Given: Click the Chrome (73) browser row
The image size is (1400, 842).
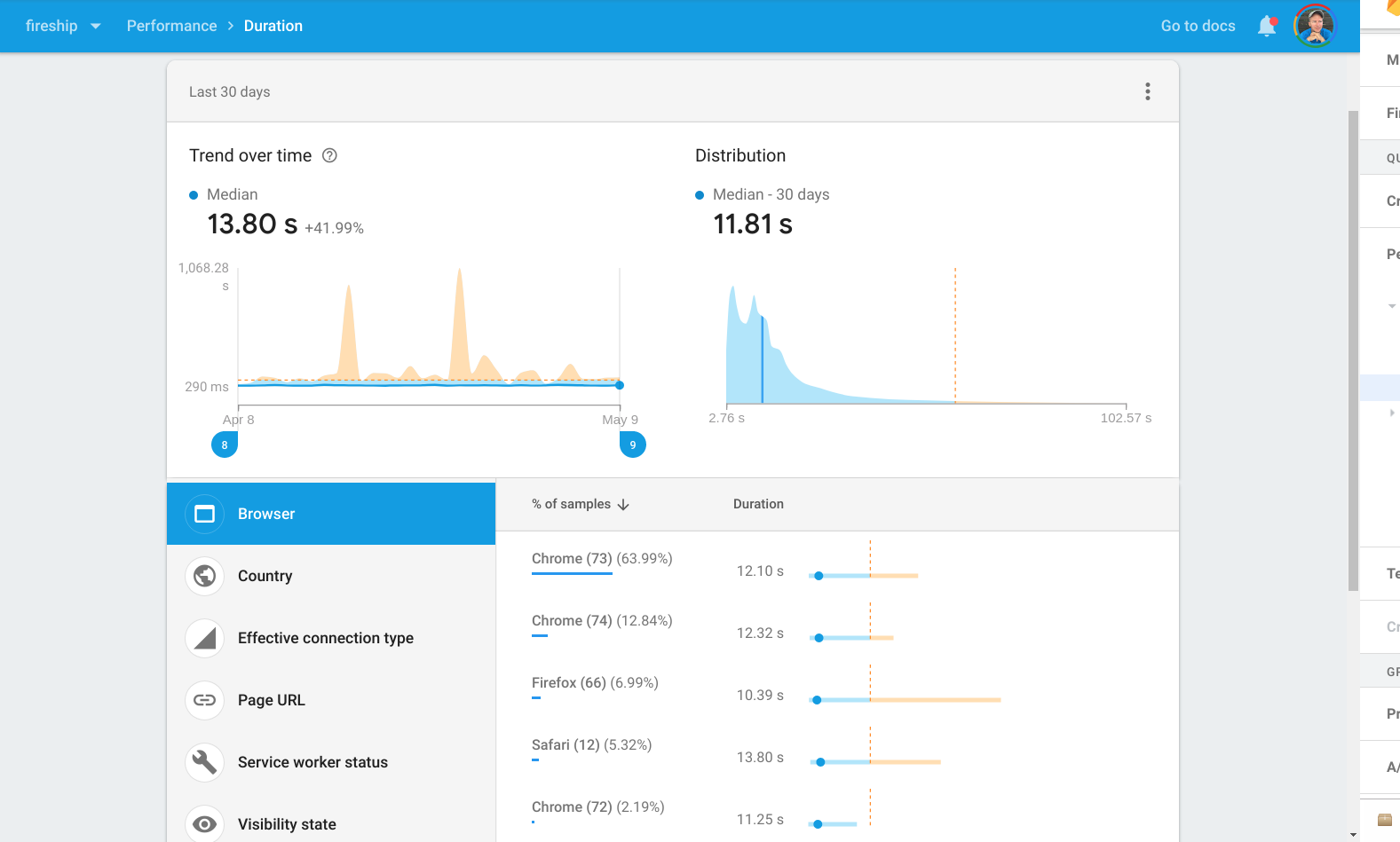Looking at the screenshot, I should pyautogui.click(x=602, y=559).
